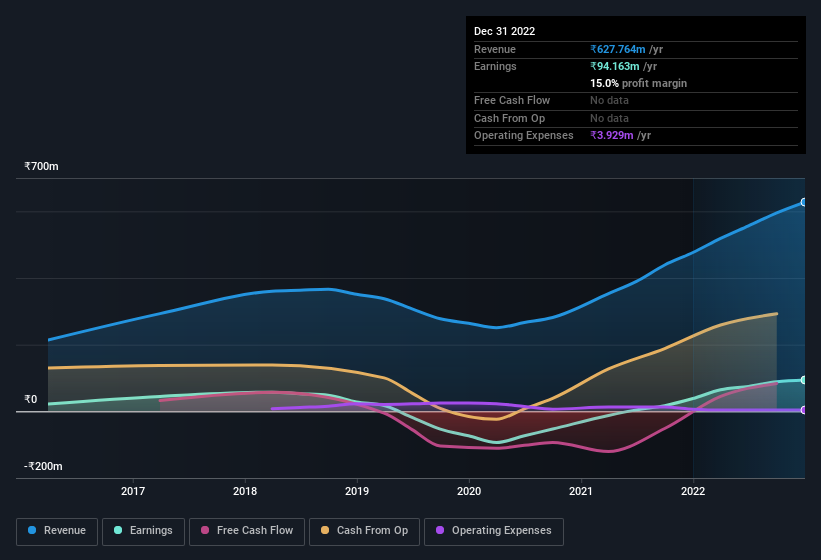The width and height of the screenshot is (821, 560).
Task: Toggle the Cash From Op legend button
Action: pyautogui.click(x=364, y=531)
